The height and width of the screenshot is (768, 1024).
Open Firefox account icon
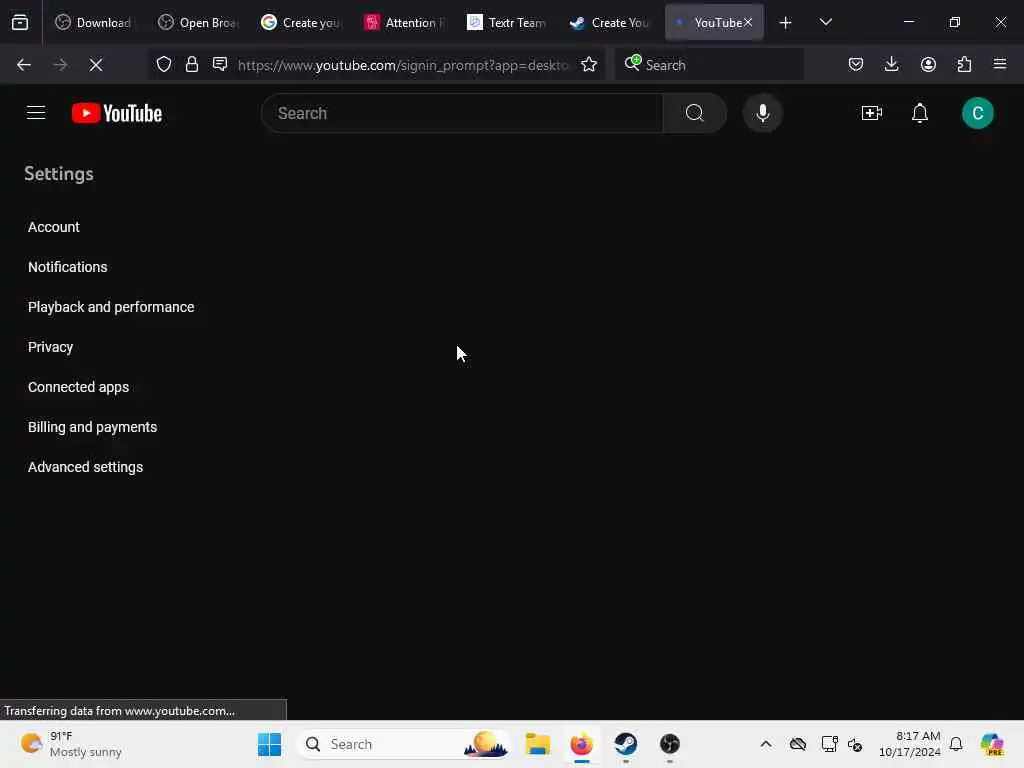[x=928, y=65]
